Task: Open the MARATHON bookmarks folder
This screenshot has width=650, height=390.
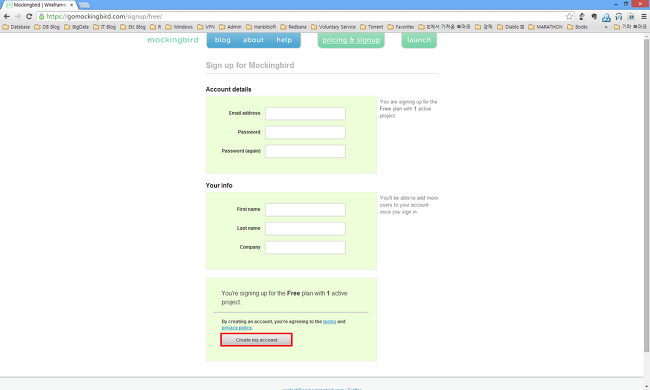Action: [x=546, y=27]
